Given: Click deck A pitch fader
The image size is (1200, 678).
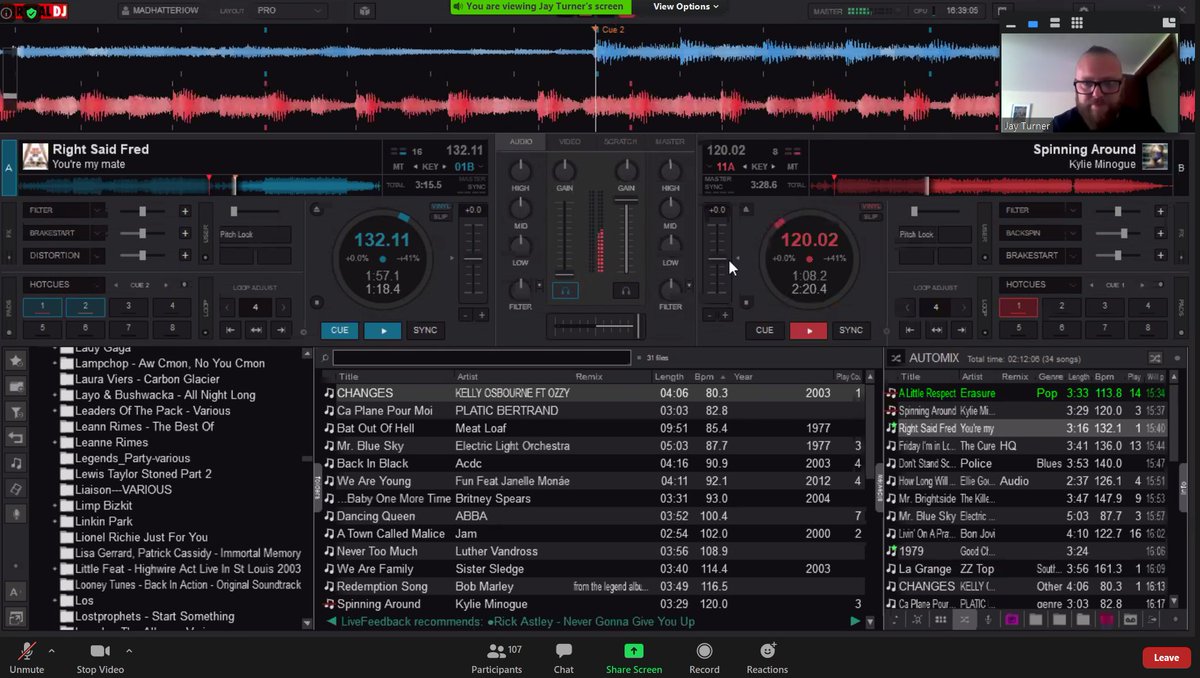Looking at the screenshot, I should (x=472, y=259).
